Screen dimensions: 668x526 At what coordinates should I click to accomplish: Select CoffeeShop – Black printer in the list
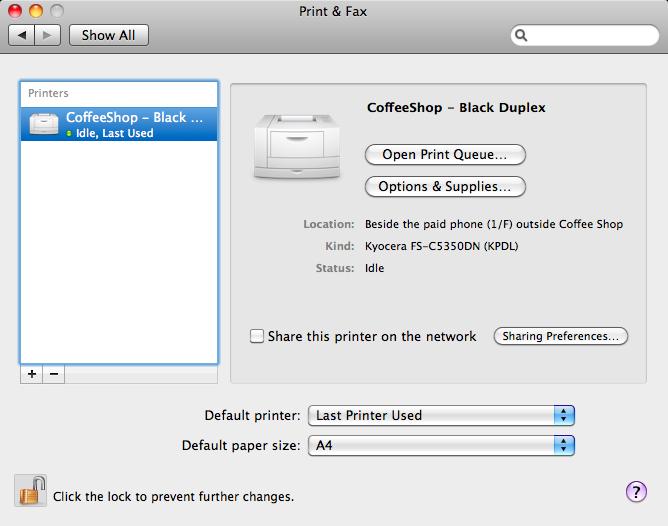118,124
